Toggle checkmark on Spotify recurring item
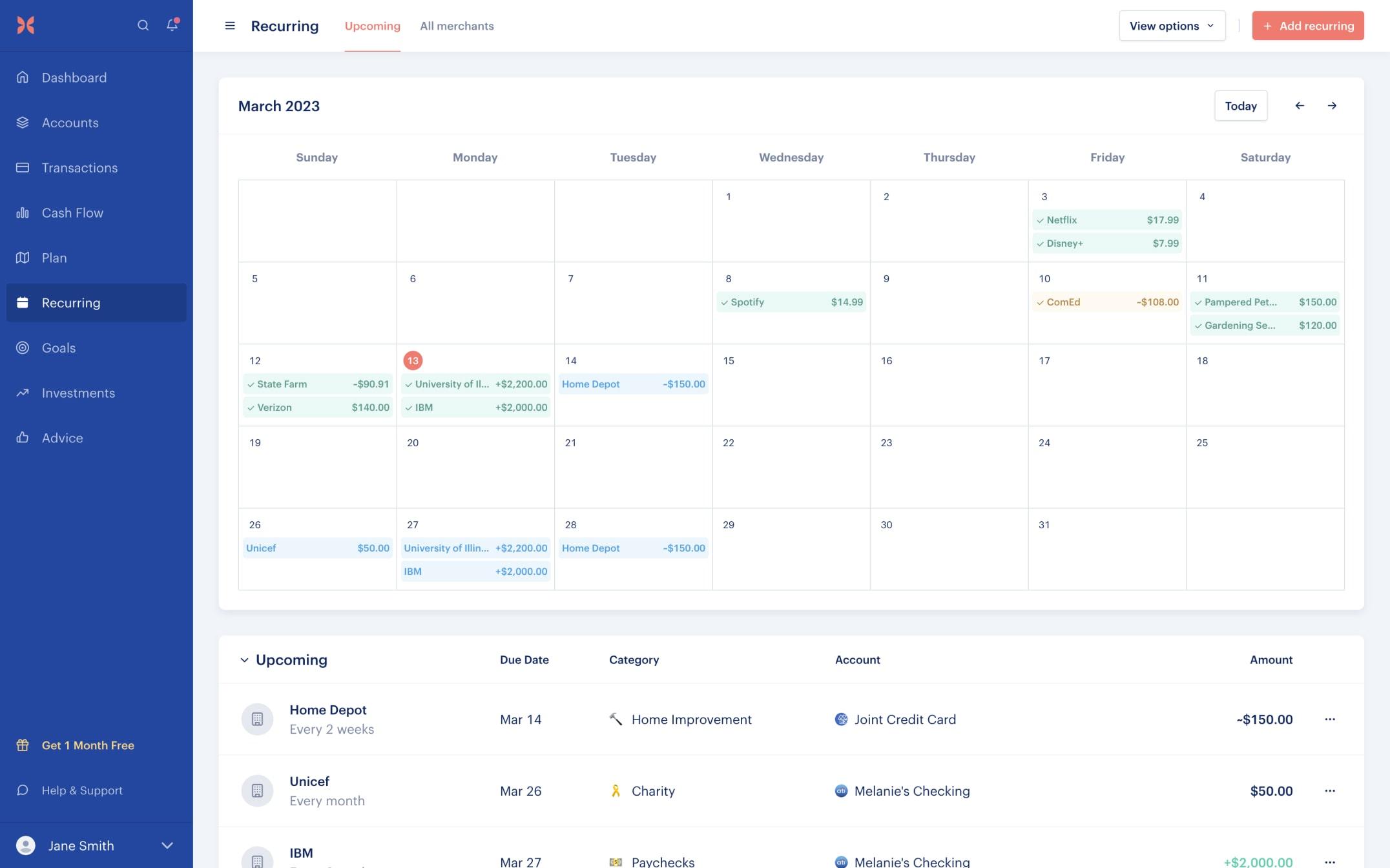 tap(724, 302)
